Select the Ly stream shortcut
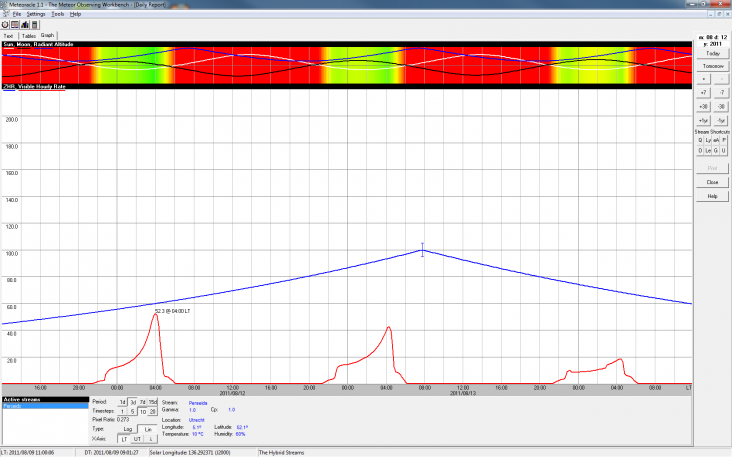The image size is (732, 457). pyautogui.click(x=708, y=140)
